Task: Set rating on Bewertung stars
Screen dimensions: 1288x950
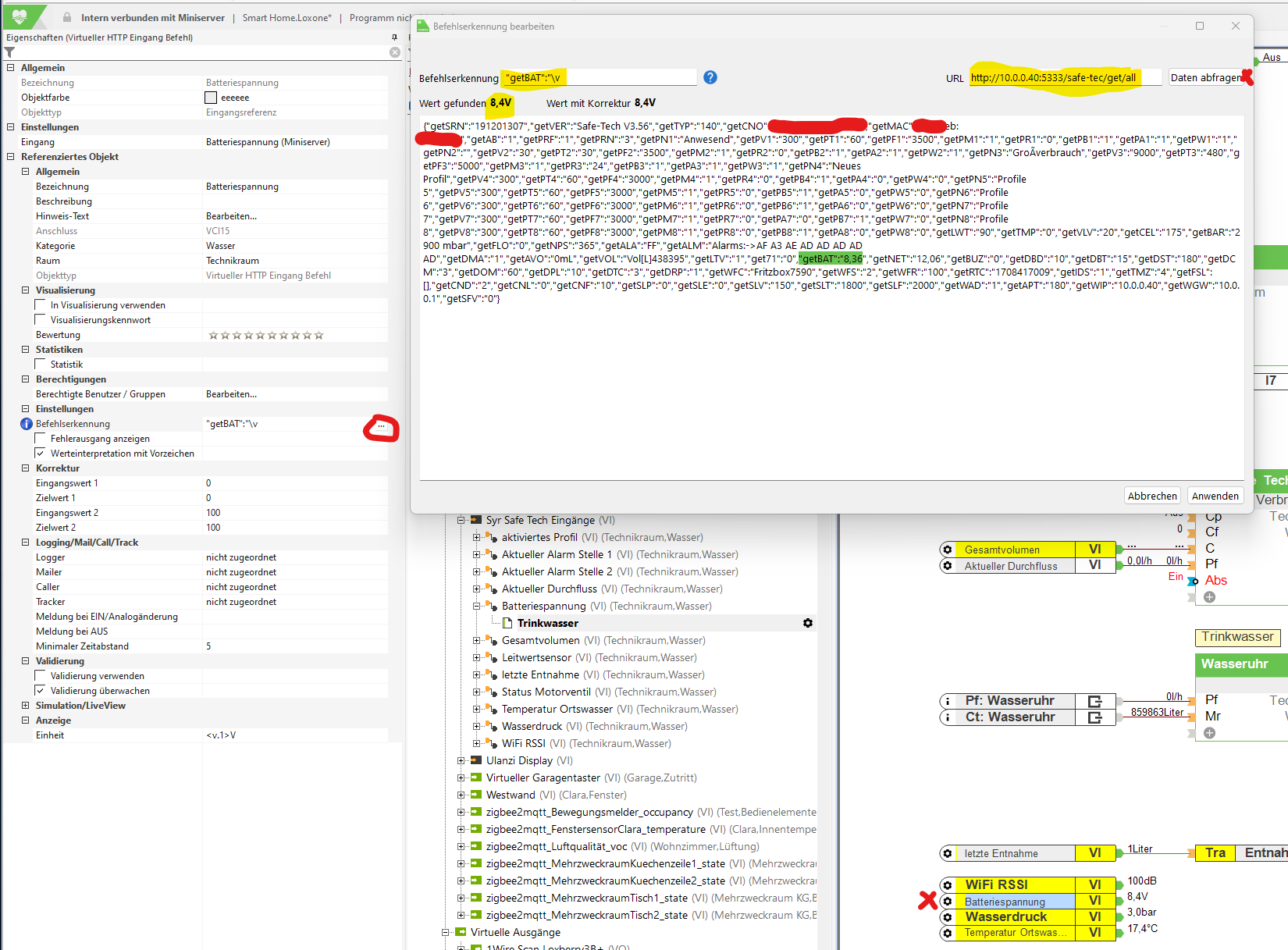Action: tap(266, 335)
